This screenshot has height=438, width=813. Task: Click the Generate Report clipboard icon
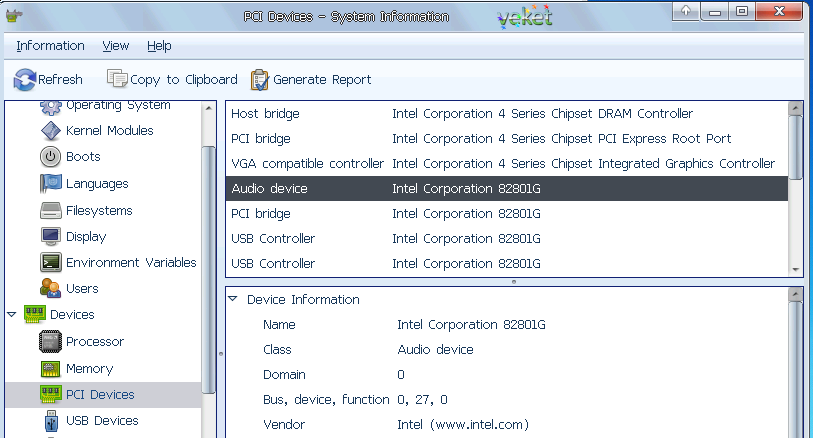click(x=260, y=79)
